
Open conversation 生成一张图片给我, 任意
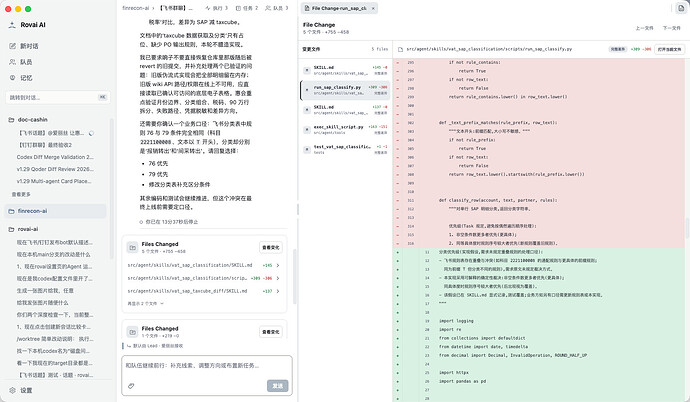[x=45, y=291]
